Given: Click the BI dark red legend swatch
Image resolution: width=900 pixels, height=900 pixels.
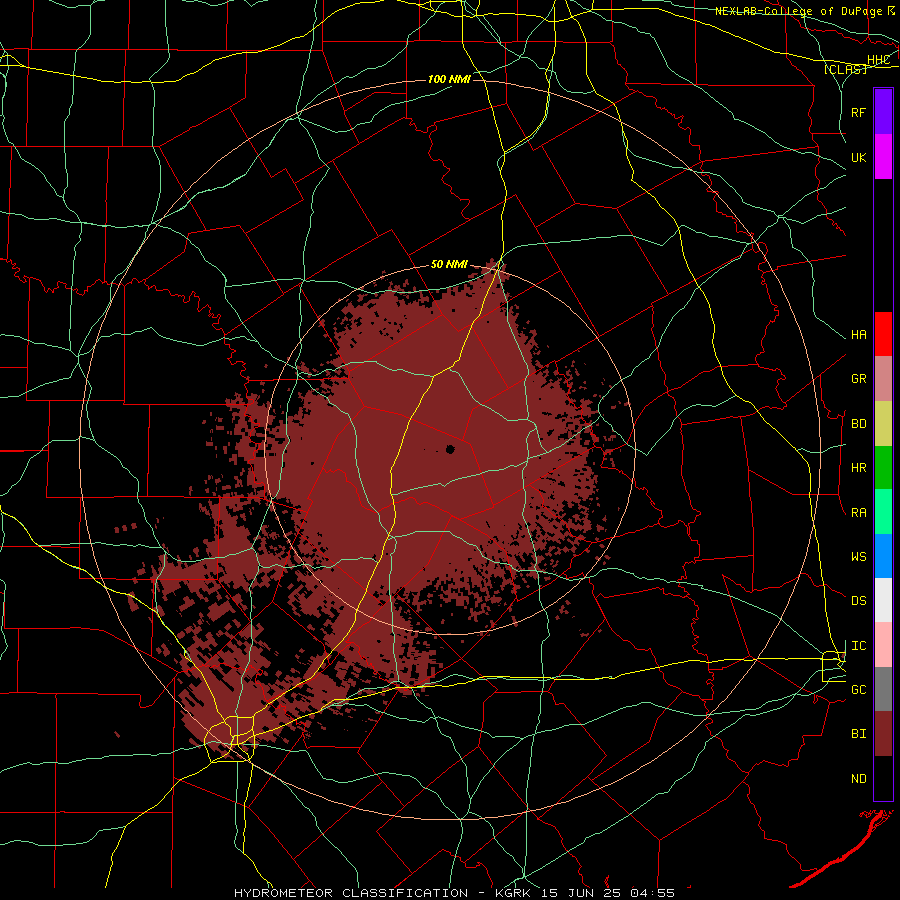Looking at the screenshot, I should click(x=883, y=734).
